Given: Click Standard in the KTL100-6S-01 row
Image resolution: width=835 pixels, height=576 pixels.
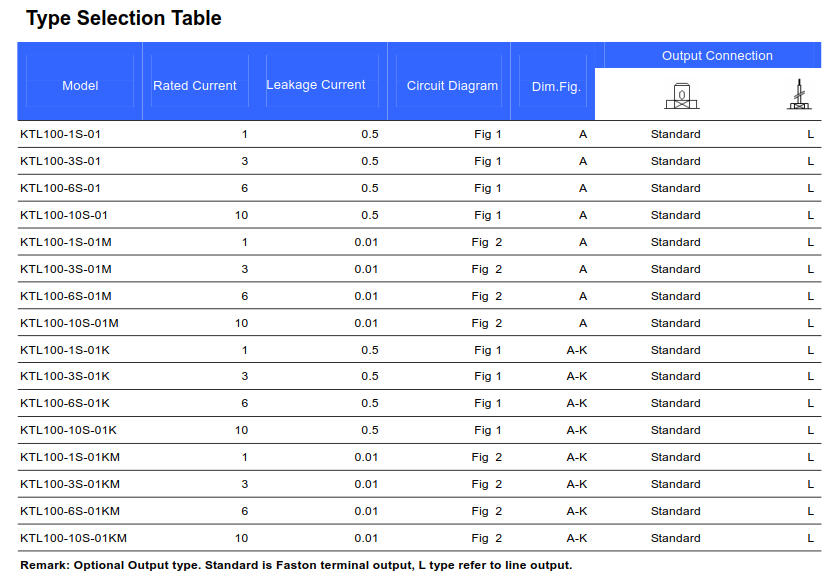Looking at the screenshot, I should pos(675,188).
